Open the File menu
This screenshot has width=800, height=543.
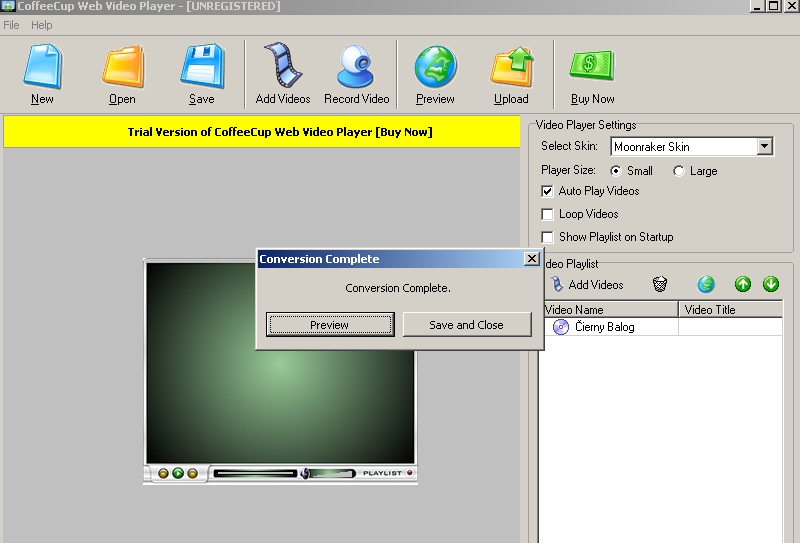coord(11,25)
